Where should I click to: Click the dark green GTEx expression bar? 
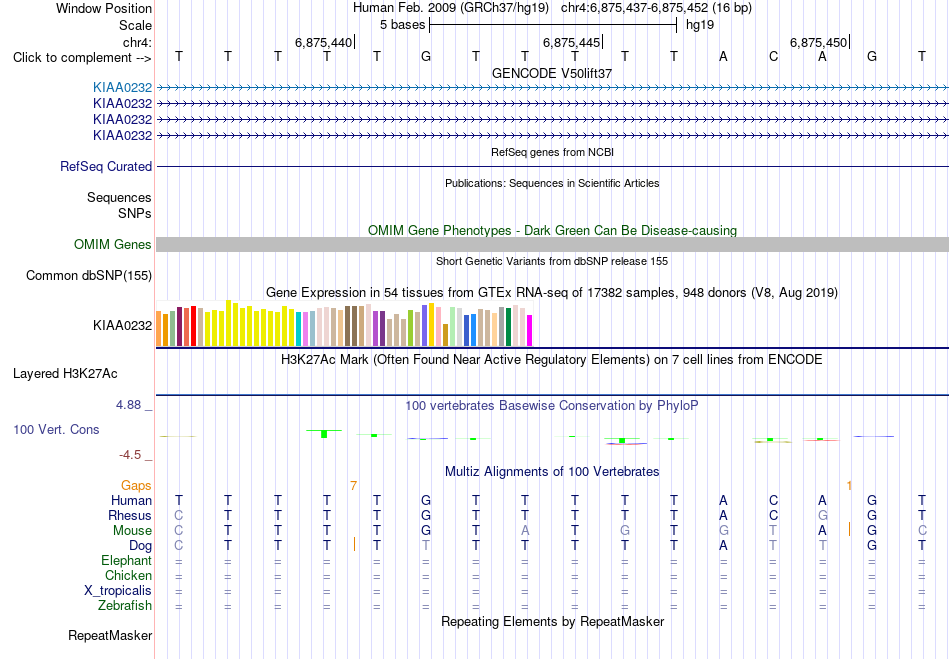point(508,328)
